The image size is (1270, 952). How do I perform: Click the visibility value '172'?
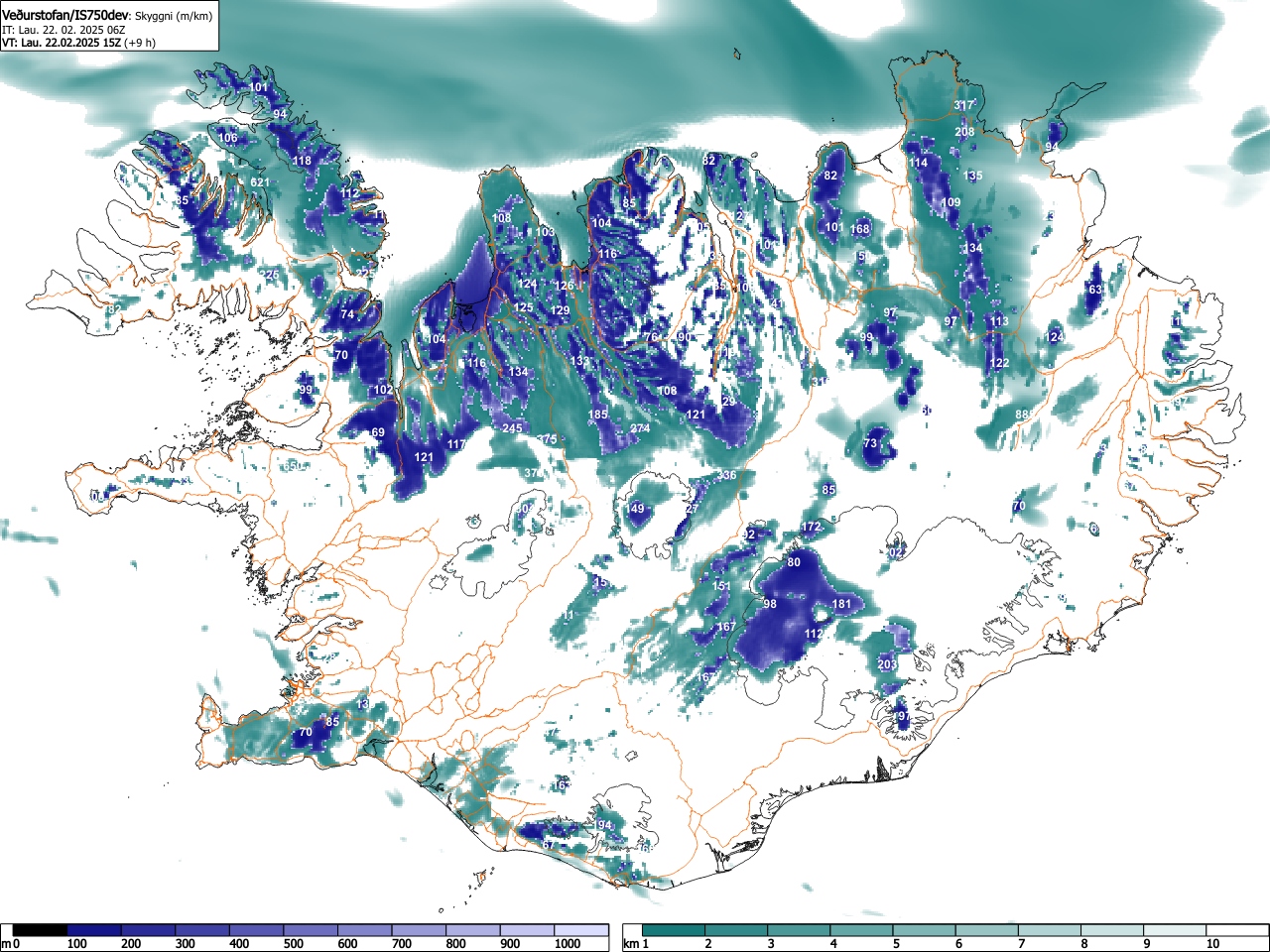(x=811, y=527)
